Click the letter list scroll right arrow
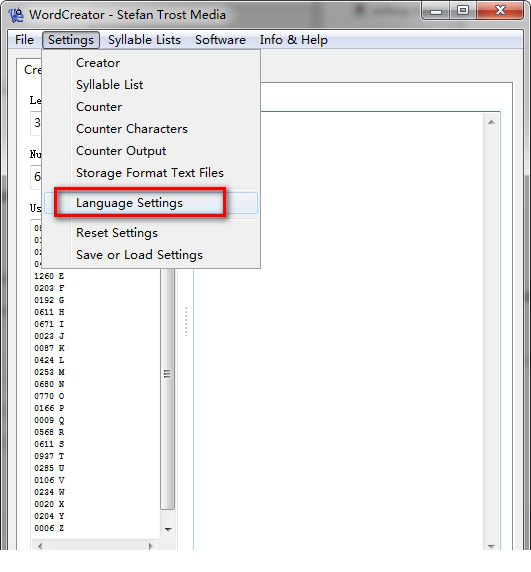This screenshot has height=572, width=531. coord(151,546)
